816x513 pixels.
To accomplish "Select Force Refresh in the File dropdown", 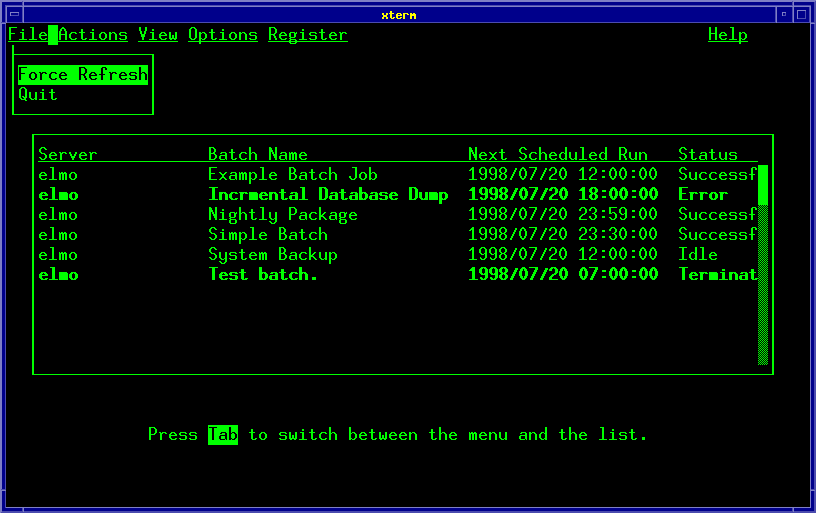I will click(83, 75).
